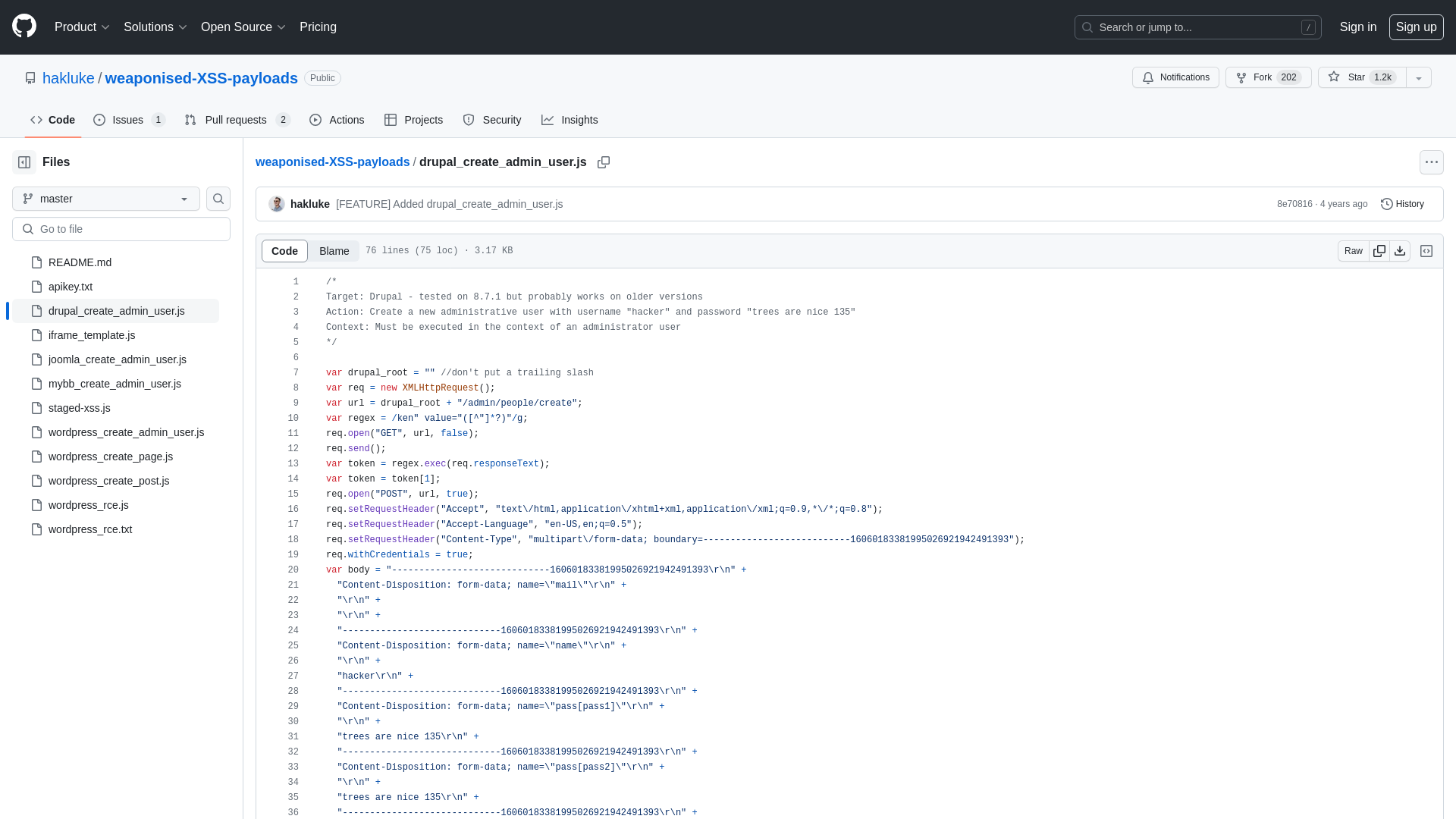Open commit 8e70816
Screen dimensions: 1456x819
tap(1294, 204)
